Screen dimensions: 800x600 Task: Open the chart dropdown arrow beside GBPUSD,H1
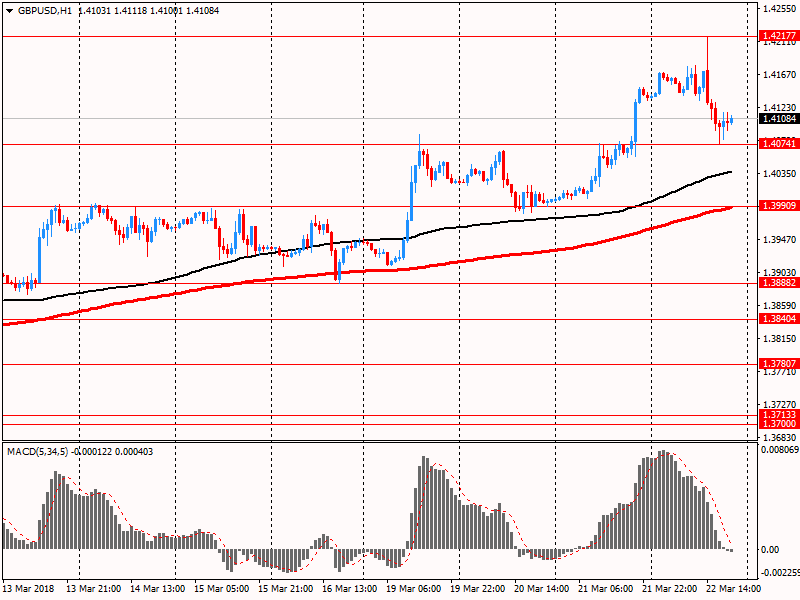[x=9, y=11]
